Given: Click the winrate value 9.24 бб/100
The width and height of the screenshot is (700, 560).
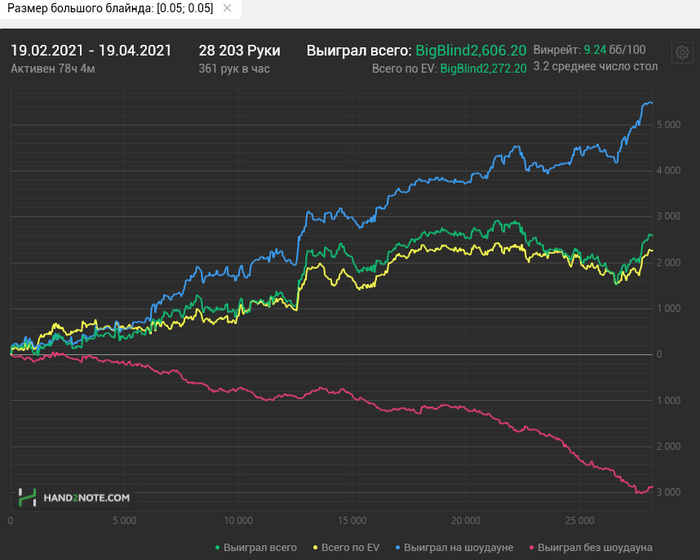Looking at the screenshot, I should point(615,50).
